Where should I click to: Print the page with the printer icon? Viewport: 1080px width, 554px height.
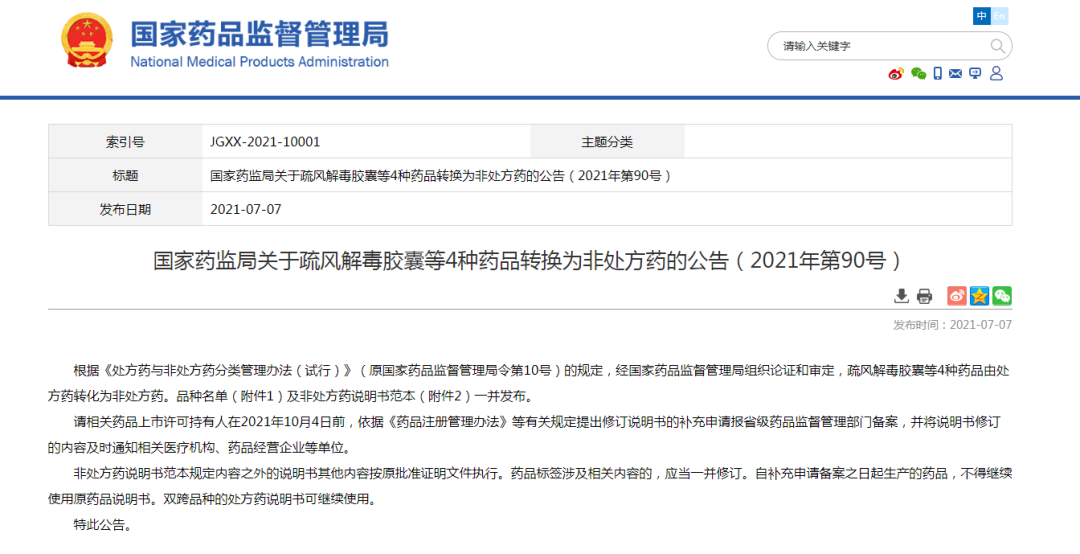click(x=924, y=296)
